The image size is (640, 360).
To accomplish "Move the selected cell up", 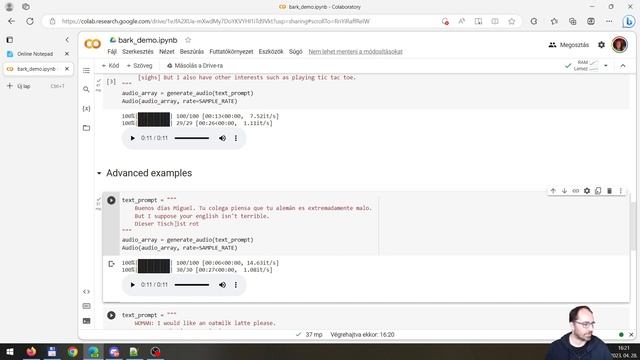I will pos(553,191).
